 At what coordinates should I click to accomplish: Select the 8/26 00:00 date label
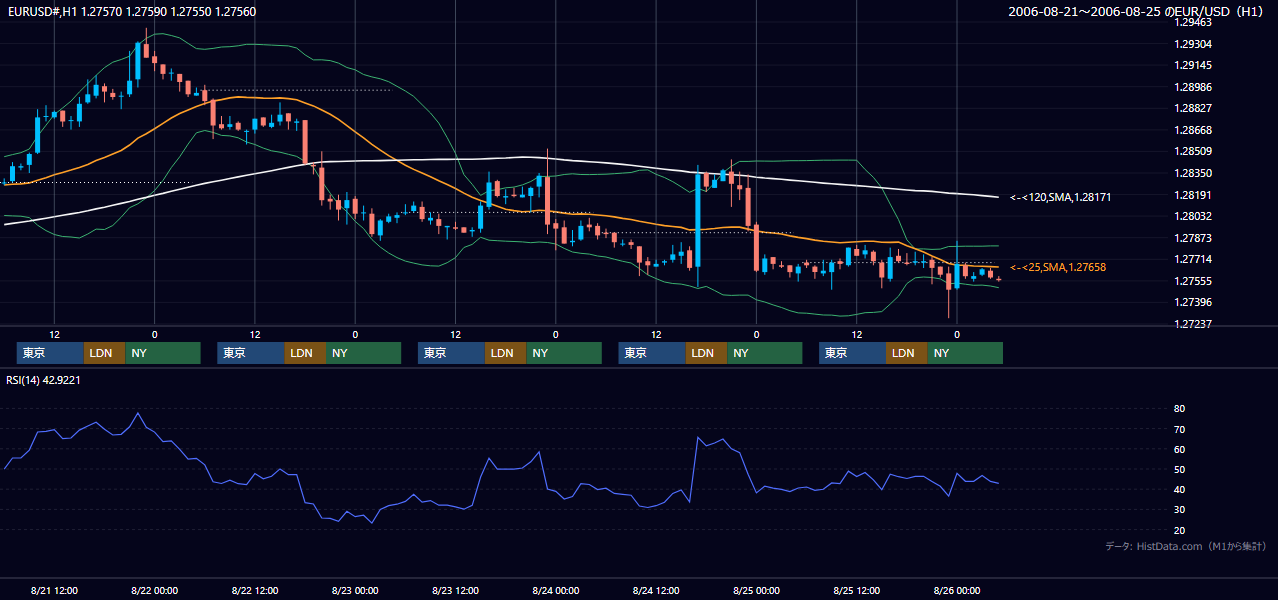coord(957,590)
